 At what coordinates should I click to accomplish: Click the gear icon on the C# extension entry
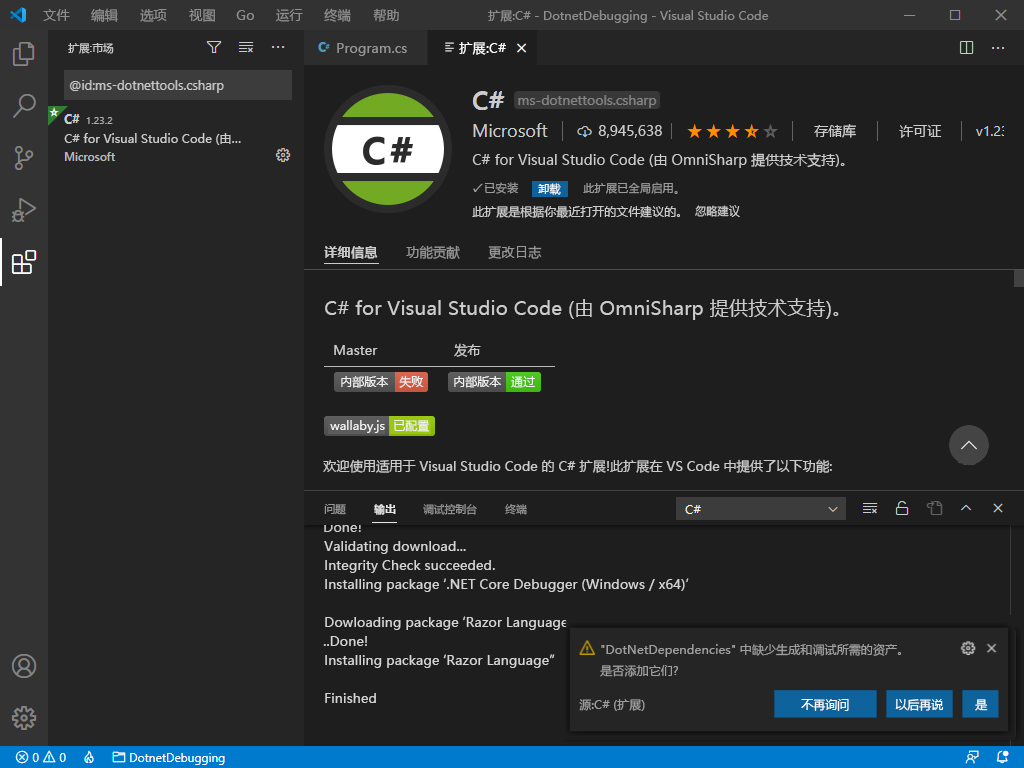(x=283, y=155)
